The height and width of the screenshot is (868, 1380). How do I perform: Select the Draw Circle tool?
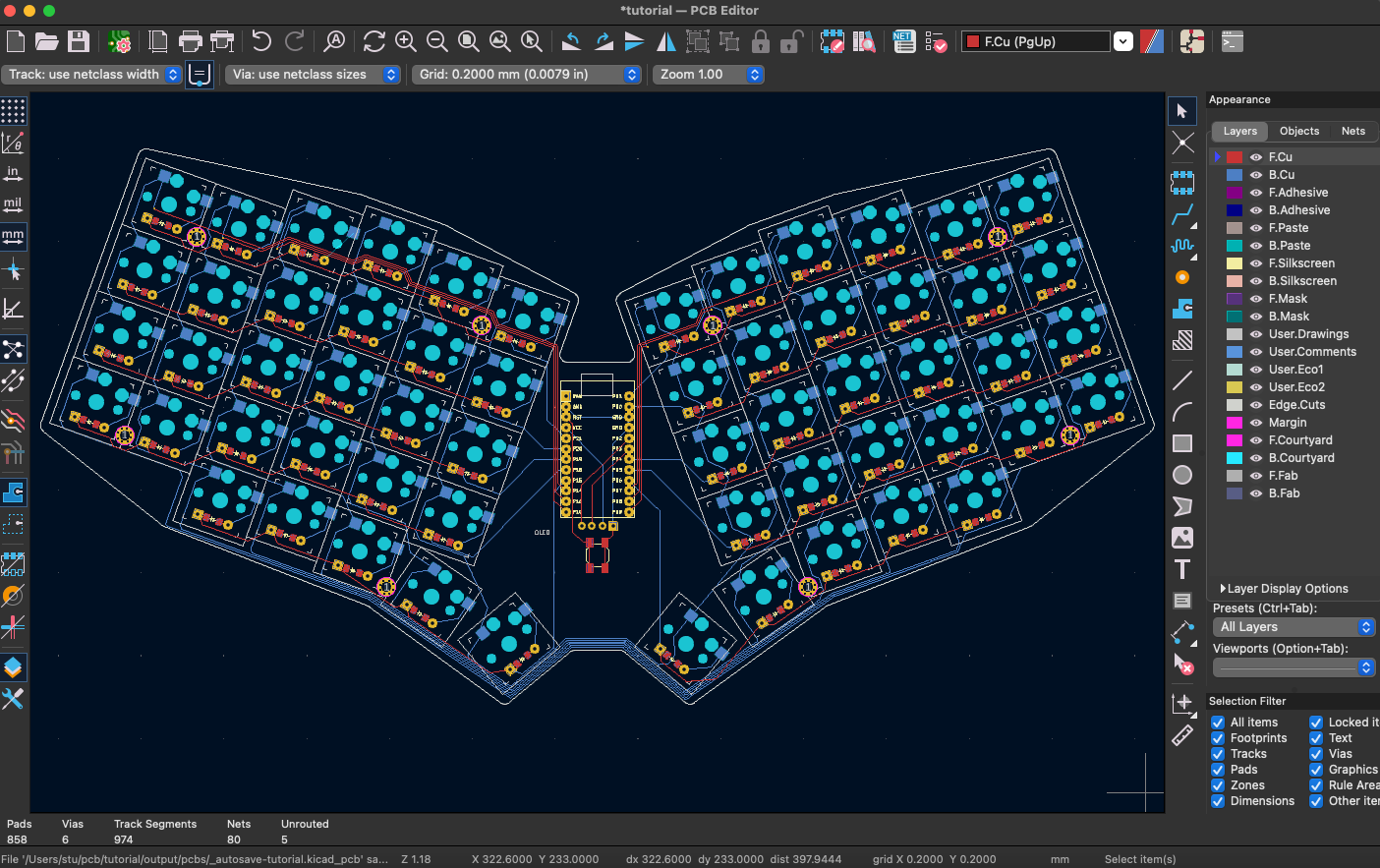tap(1182, 475)
